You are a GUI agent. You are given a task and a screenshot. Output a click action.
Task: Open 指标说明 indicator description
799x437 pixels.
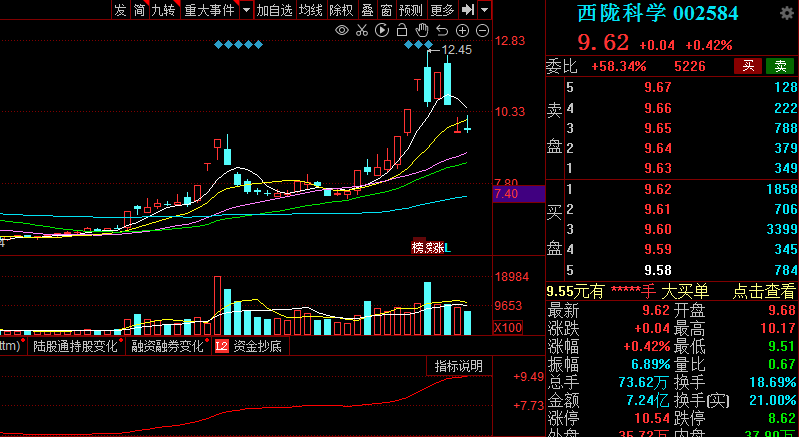point(459,366)
